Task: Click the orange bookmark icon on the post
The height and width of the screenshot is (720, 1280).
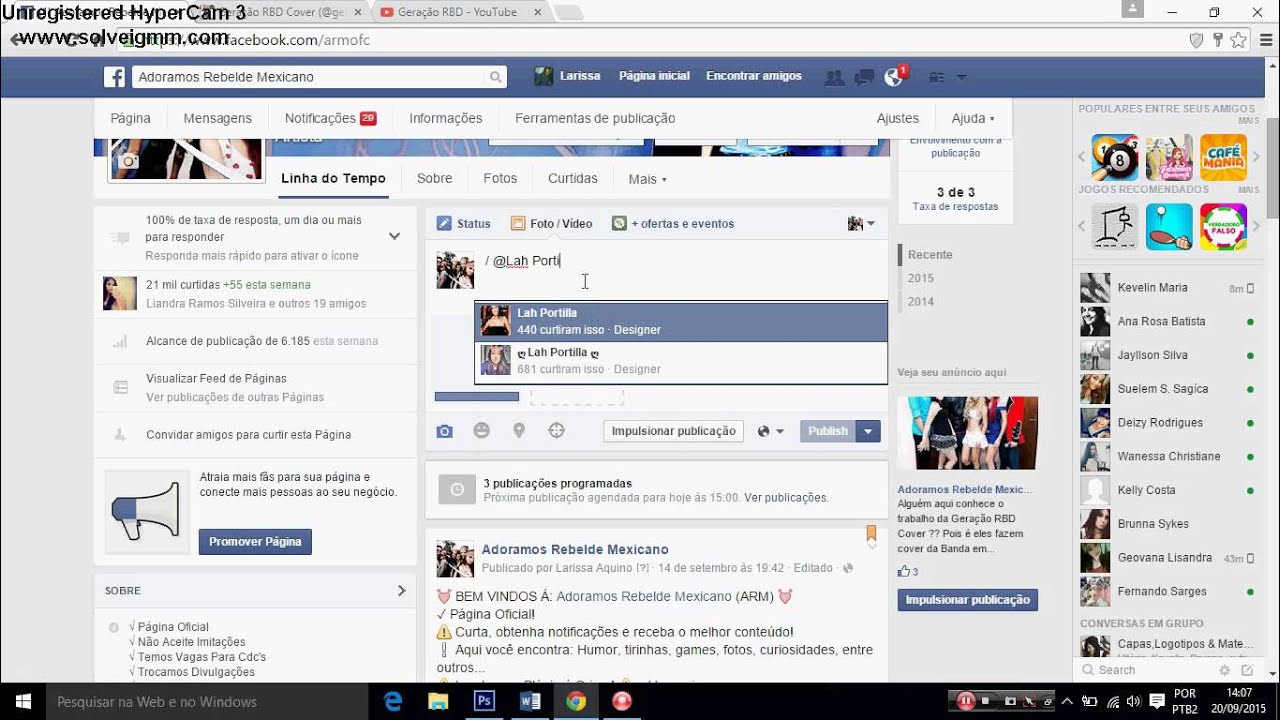Action: (871, 533)
